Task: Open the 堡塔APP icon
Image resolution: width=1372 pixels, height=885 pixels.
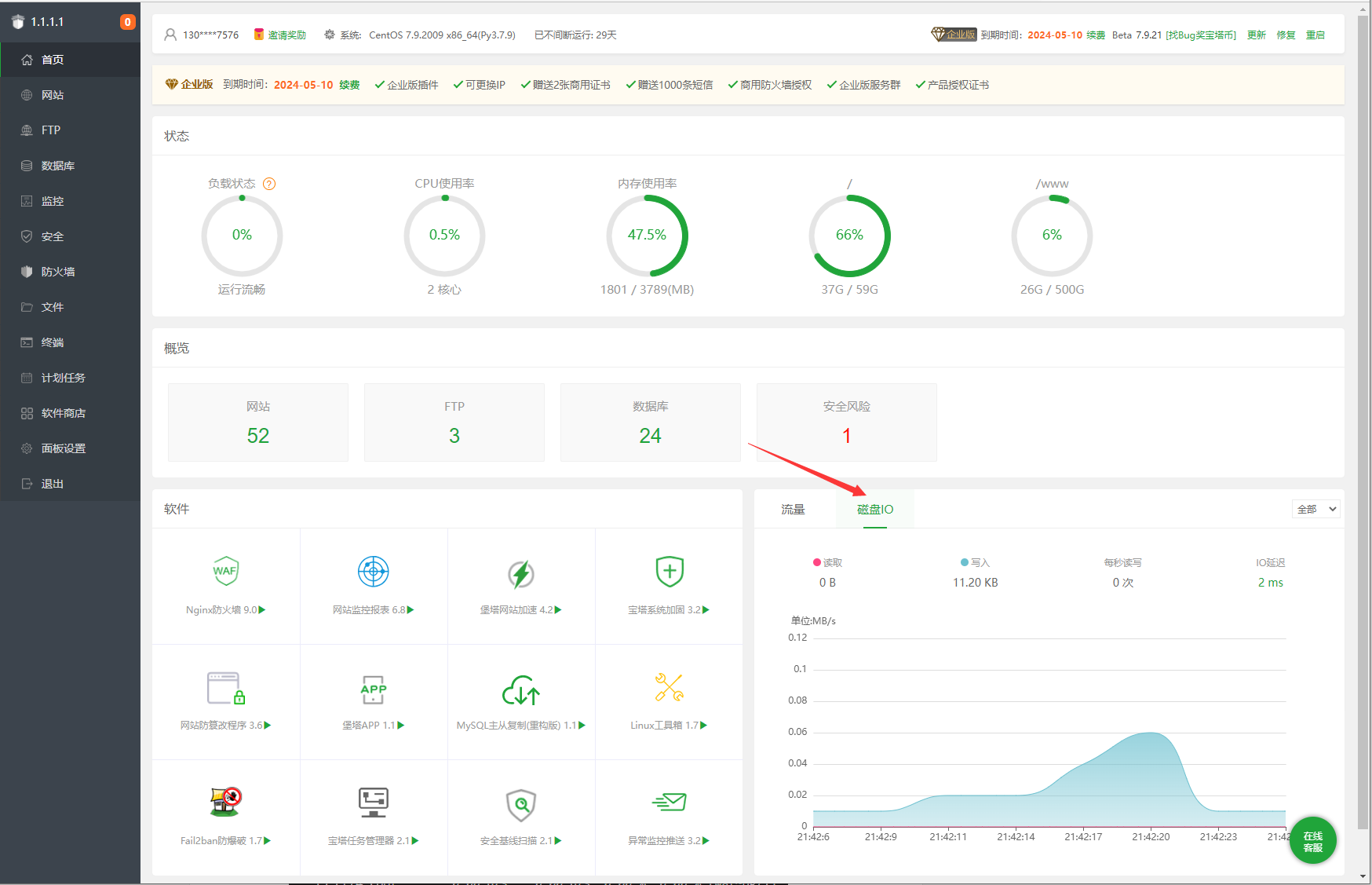Action: coord(373,689)
